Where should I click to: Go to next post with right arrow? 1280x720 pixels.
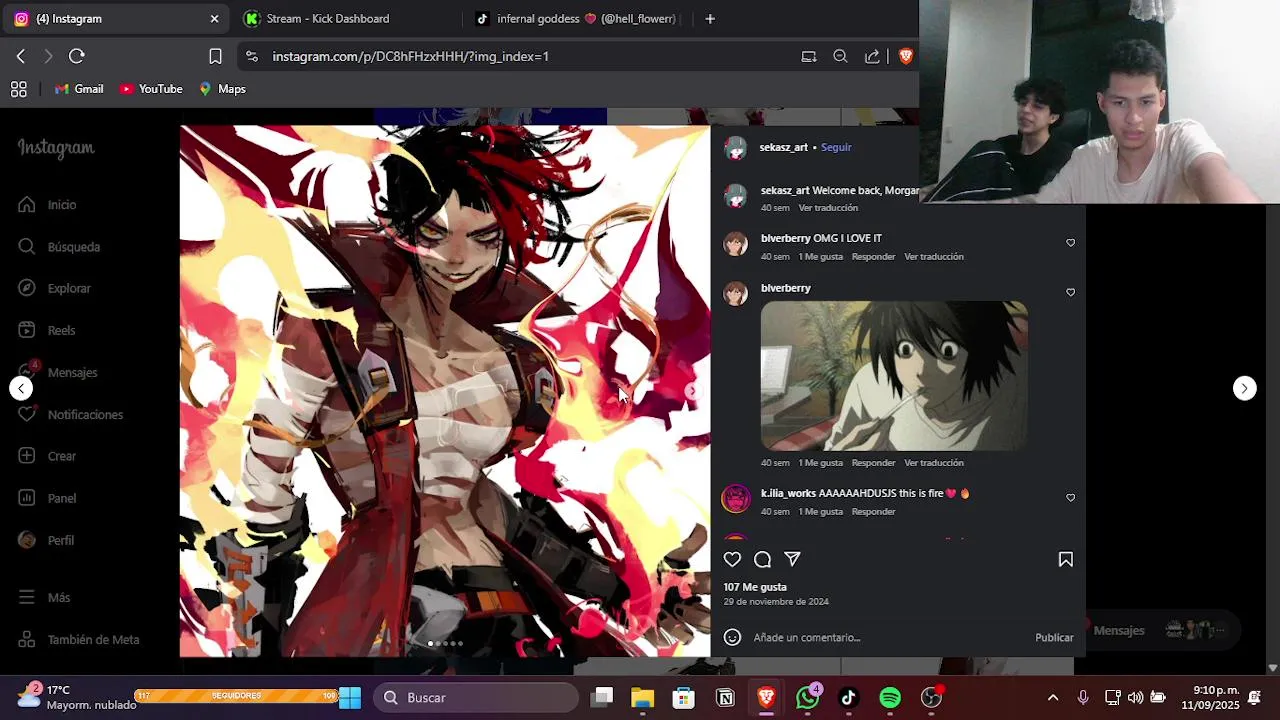tap(1245, 388)
